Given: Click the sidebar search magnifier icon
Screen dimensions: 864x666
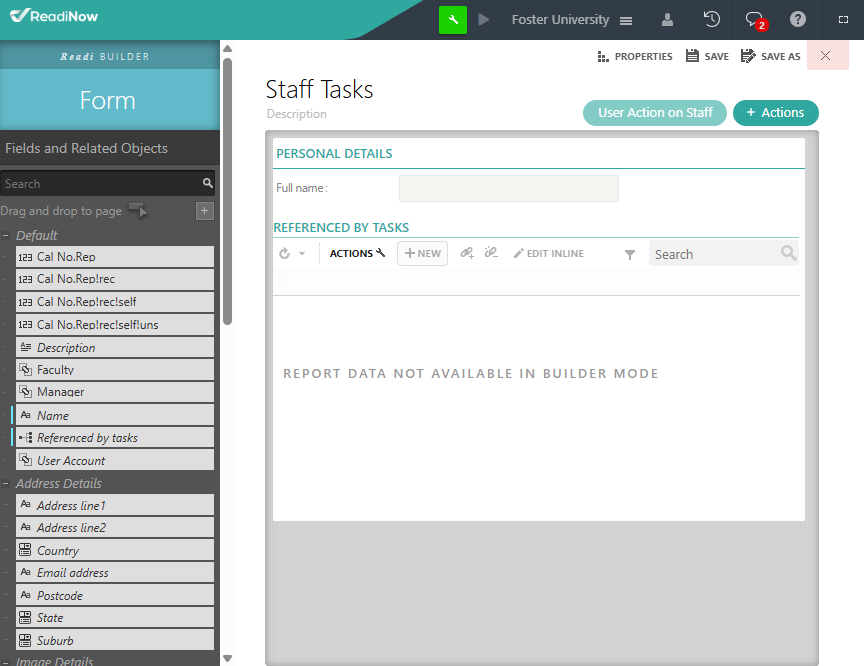Looking at the screenshot, I should click(207, 183).
